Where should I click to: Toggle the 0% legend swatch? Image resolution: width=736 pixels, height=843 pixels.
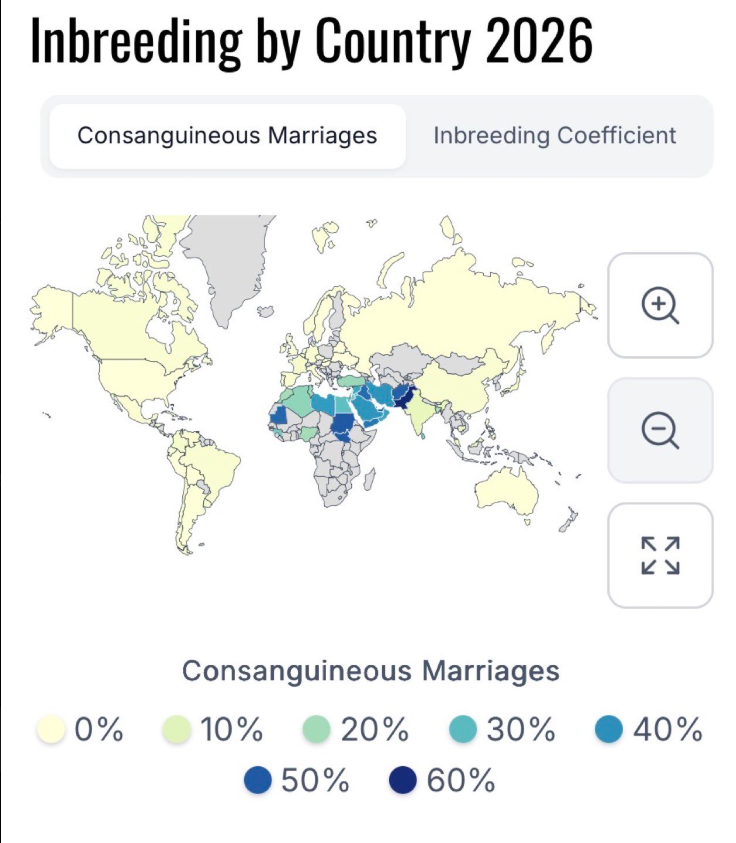click(x=51, y=730)
